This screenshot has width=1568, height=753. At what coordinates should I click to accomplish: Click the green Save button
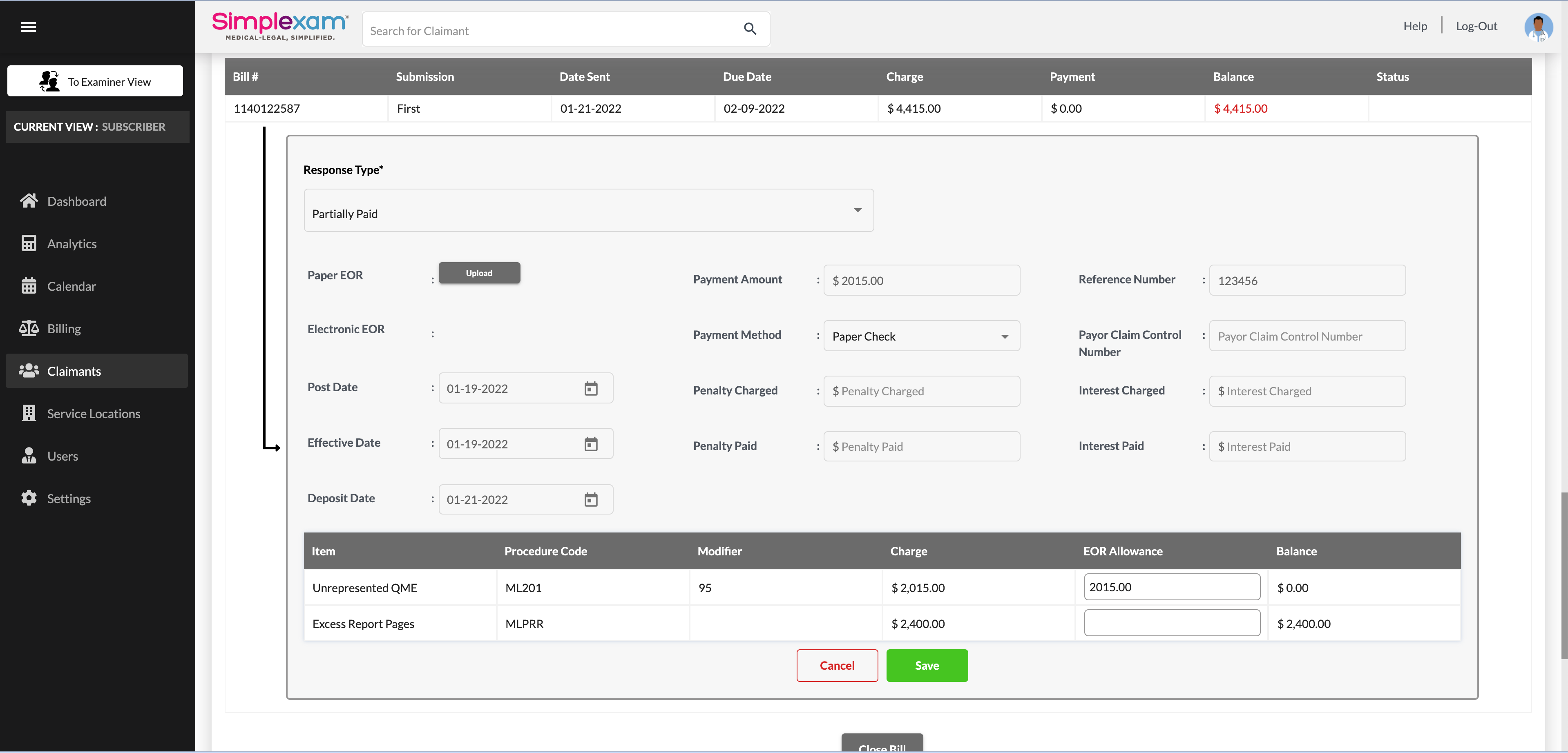pyautogui.click(x=927, y=666)
